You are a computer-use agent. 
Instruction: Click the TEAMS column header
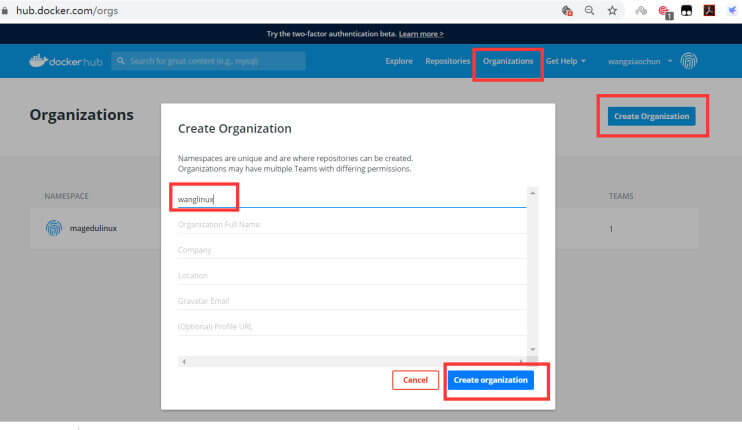click(621, 196)
